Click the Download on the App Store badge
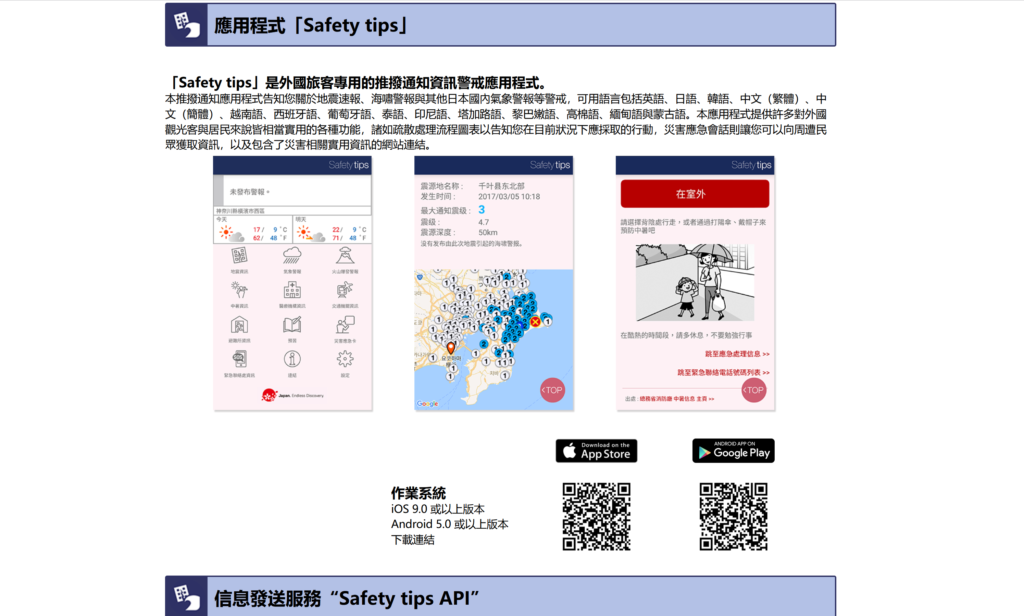This screenshot has height=616, width=1024. pyautogui.click(x=596, y=451)
